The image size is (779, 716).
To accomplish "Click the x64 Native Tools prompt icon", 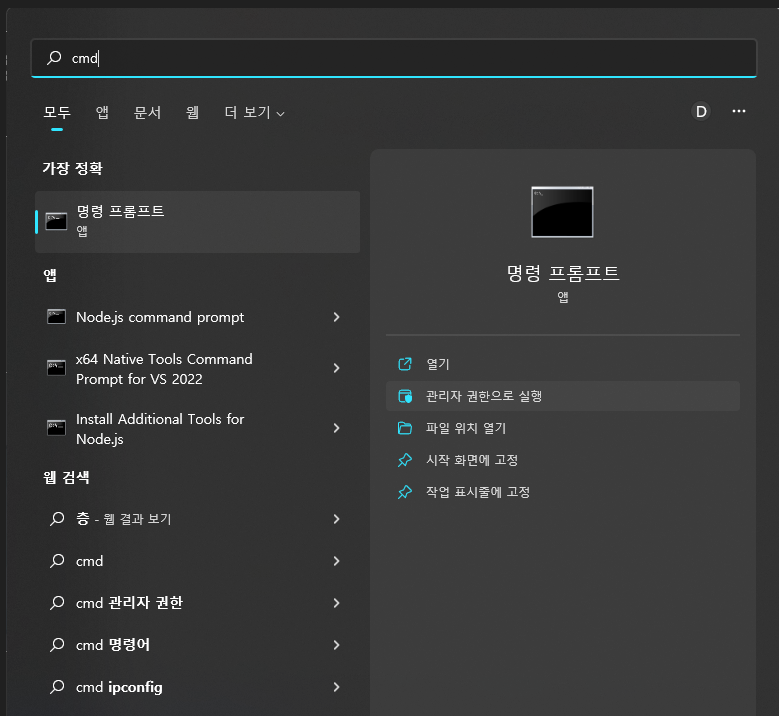I will click(x=56, y=368).
